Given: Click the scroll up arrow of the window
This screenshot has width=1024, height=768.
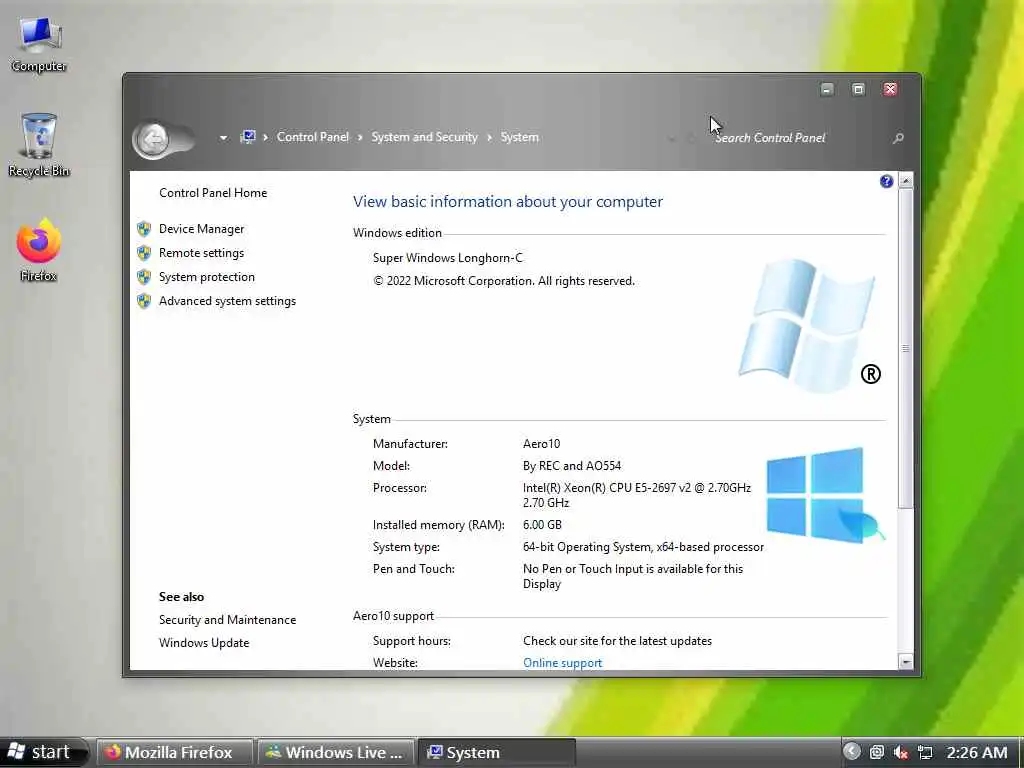Looking at the screenshot, I should point(906,180).
